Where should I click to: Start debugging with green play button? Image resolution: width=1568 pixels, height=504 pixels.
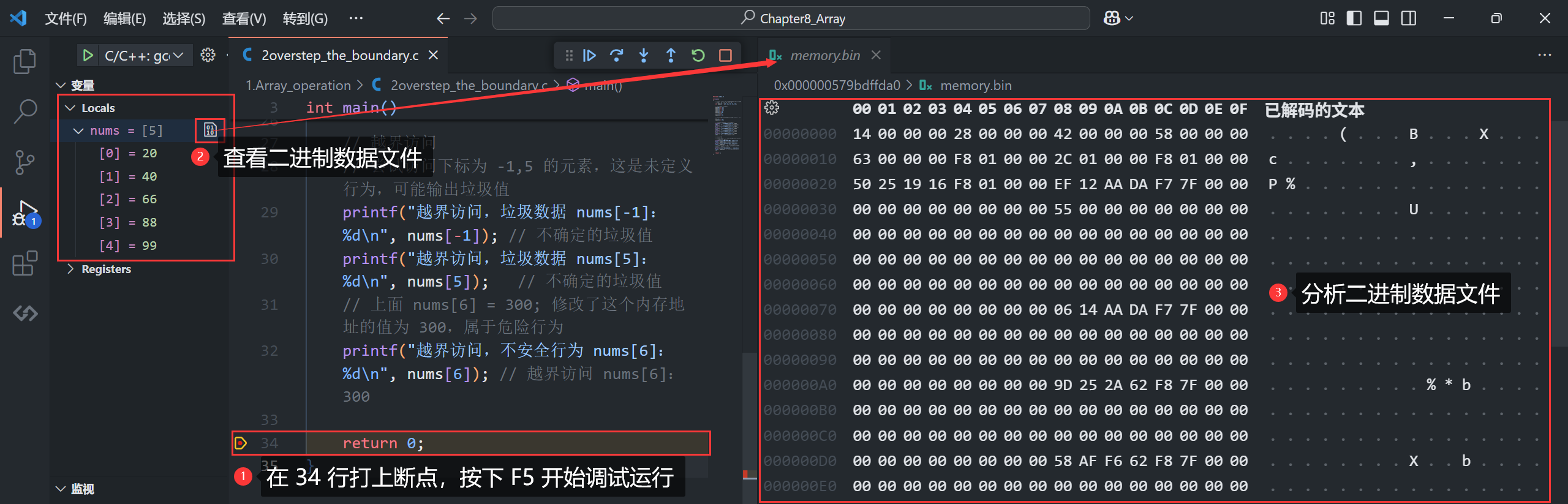[88, 56]
